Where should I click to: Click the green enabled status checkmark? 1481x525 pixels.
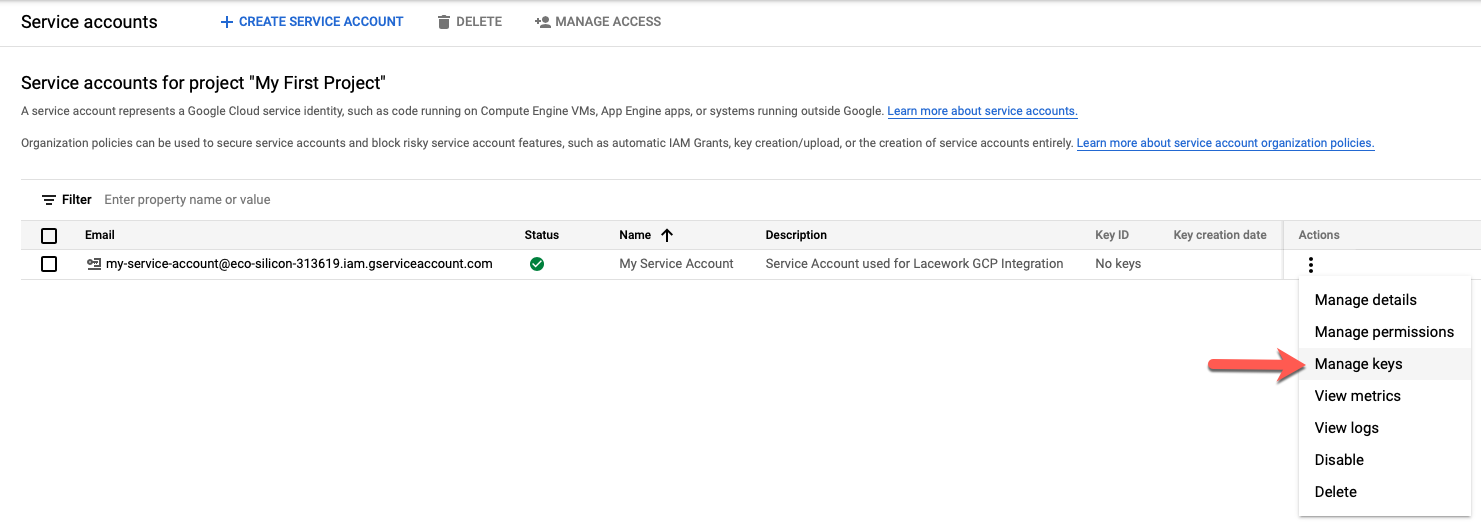(537, 264)
